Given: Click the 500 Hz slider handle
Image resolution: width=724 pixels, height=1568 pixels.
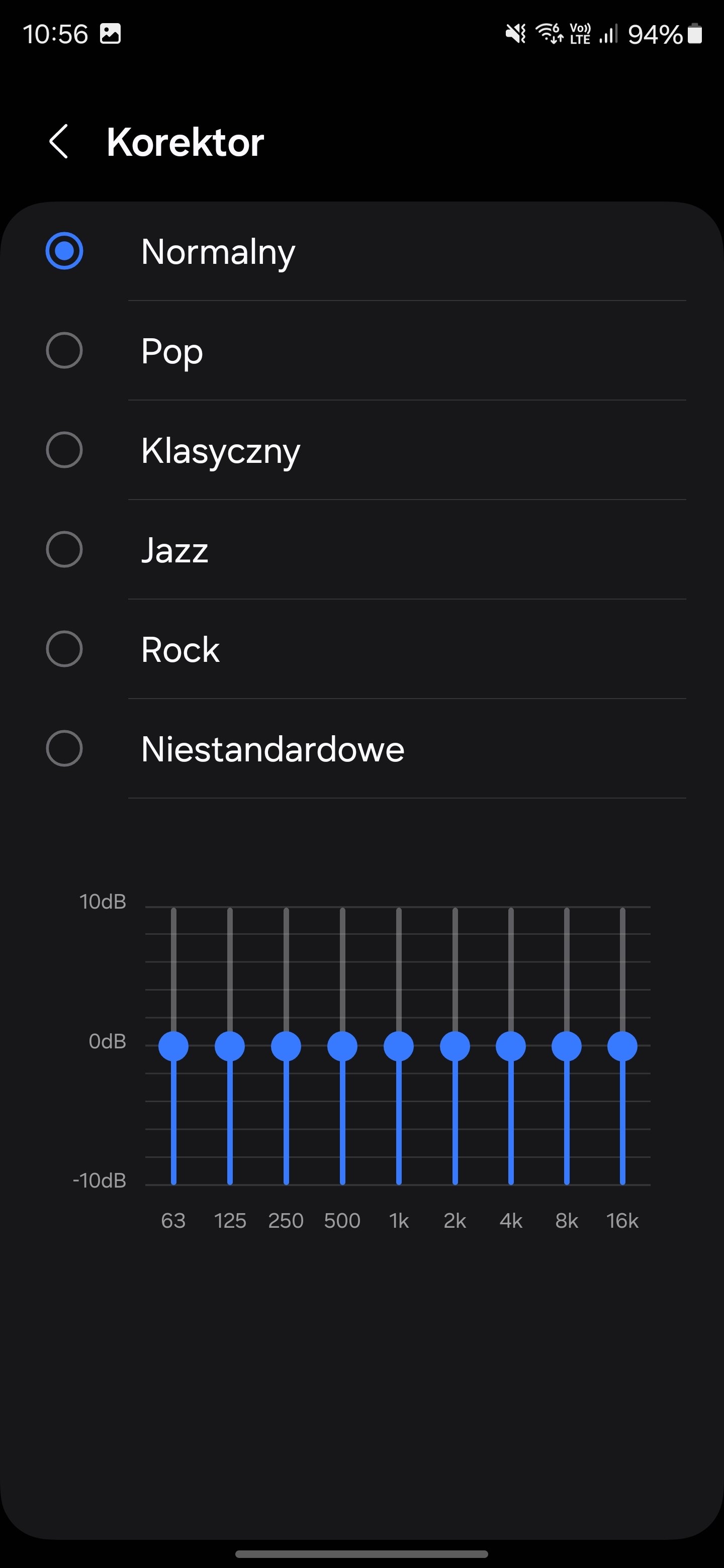Looking at the screenshot, I should click(x=342, y=1046).
